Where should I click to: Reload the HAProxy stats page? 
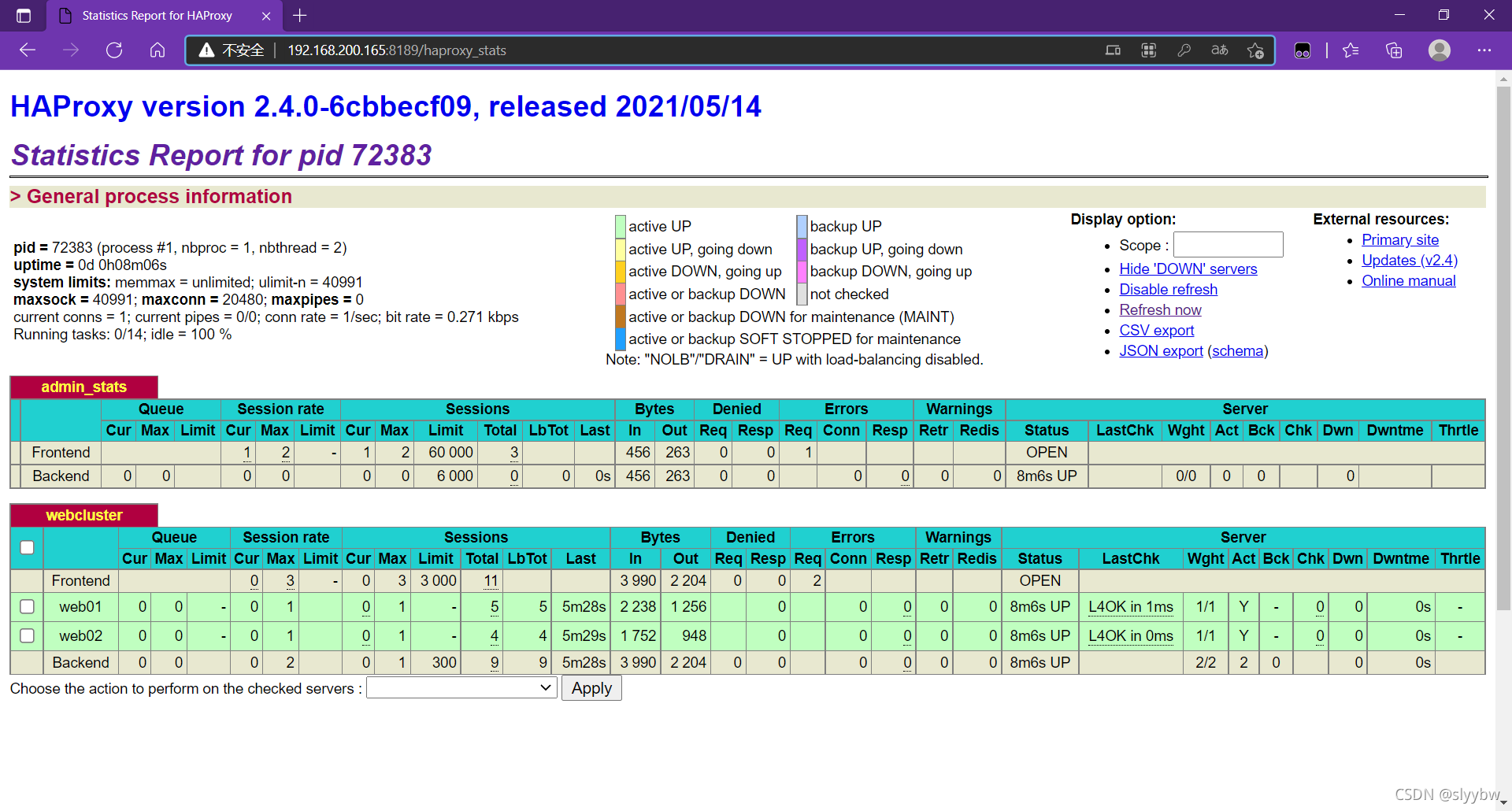(114, 50)
